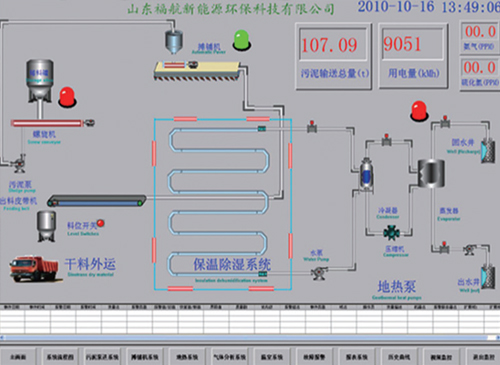Open the 地热系统 bottom navigation tab

[187, 357]
